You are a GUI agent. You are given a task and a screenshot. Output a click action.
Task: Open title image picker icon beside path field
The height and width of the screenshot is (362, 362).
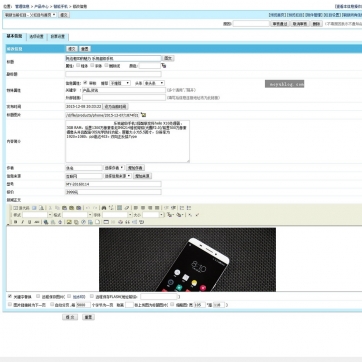[143, 115]
